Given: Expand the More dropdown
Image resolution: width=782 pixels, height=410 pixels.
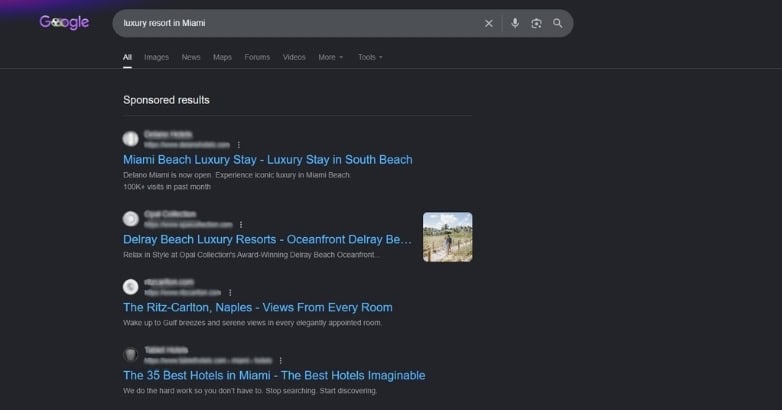Looking at the screenshot, I should click(331, 57).
